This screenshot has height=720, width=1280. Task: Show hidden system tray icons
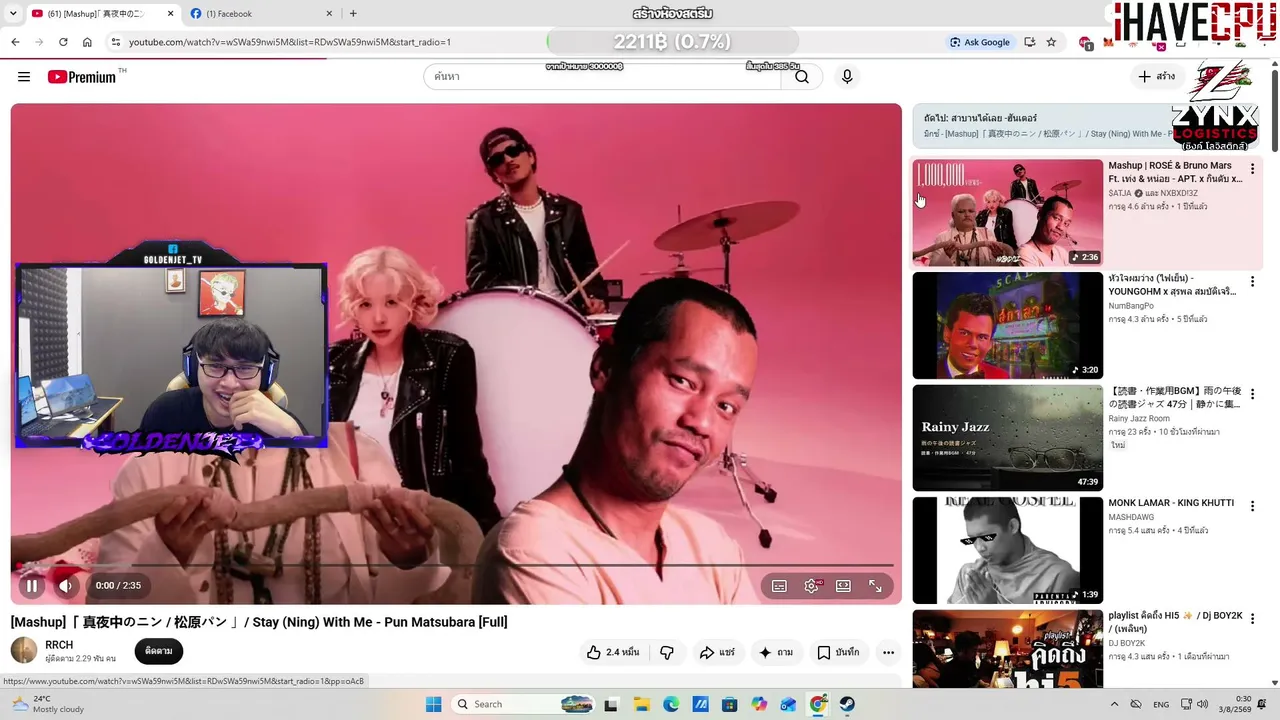(1114, 704)
